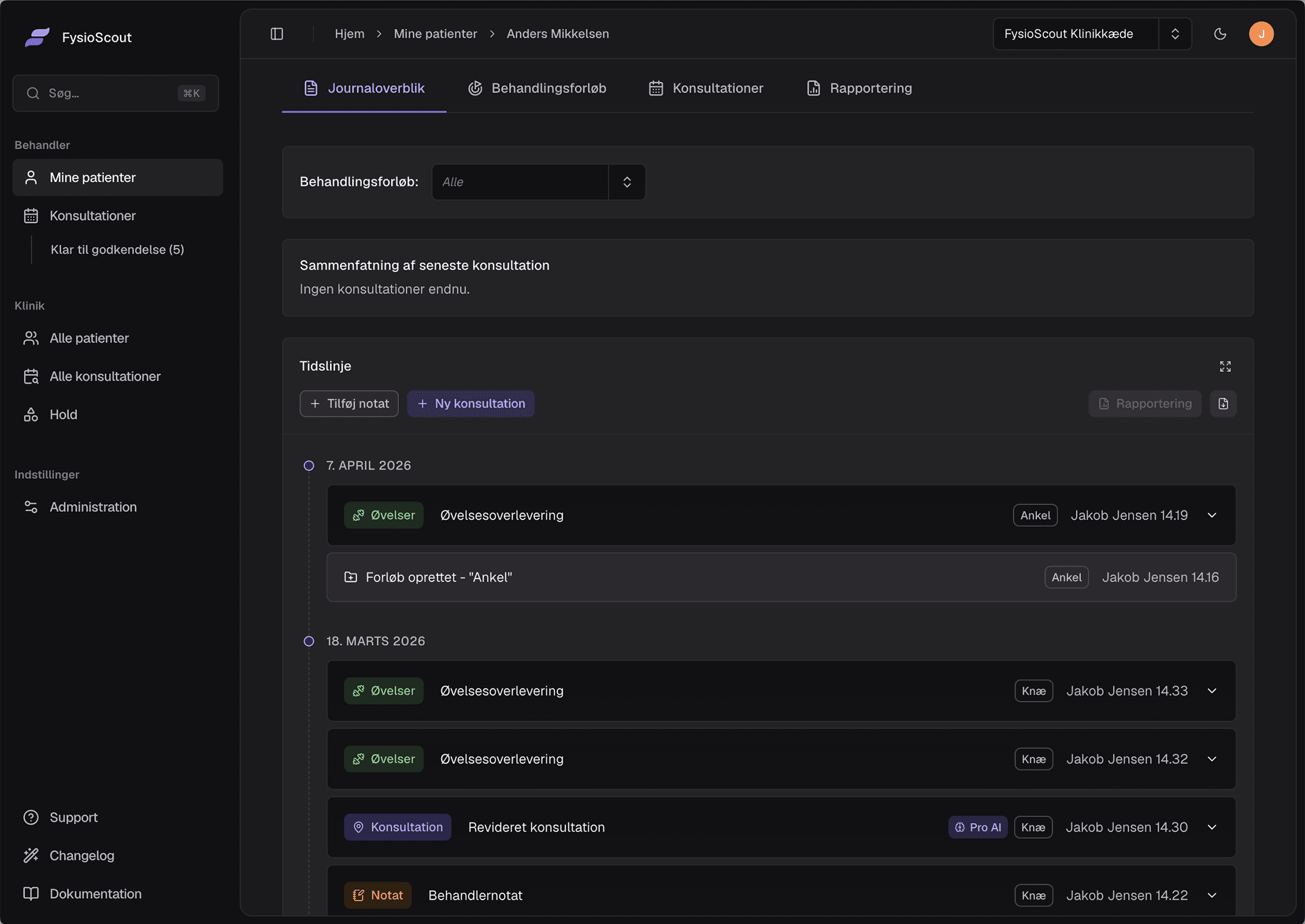The width and height of the screenshot is (1305, 924).
Task: Focus the Søg search field
Action: pos(116,93)
